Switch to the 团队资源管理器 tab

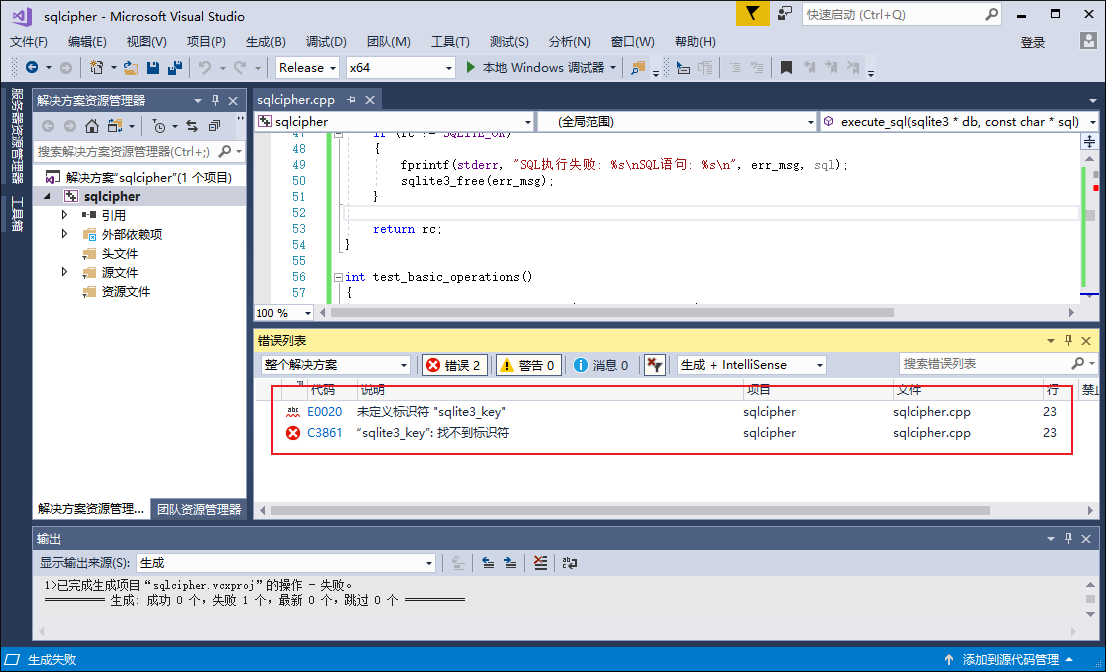(x=199, y=509)
